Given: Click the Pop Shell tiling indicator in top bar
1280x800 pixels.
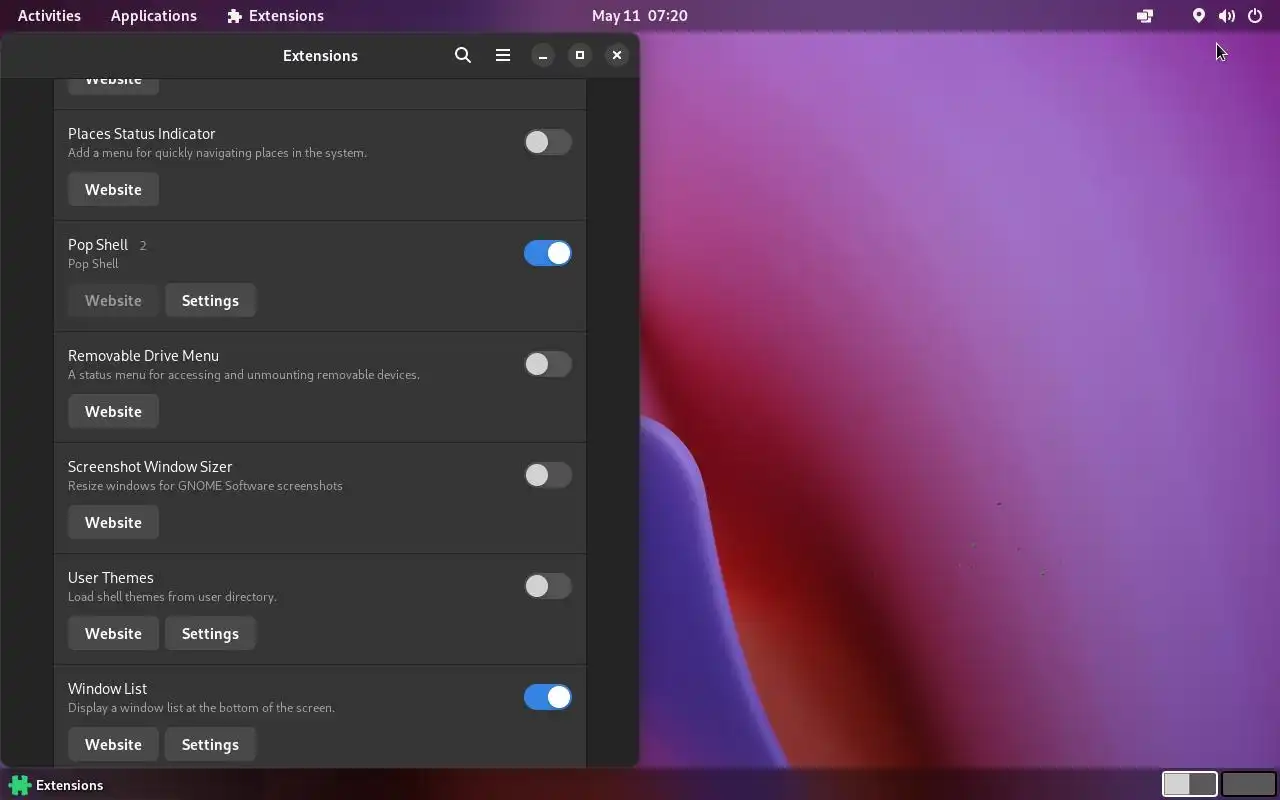Looking at the screenshot, I should pyautogui.click(x=1145, y=16).
